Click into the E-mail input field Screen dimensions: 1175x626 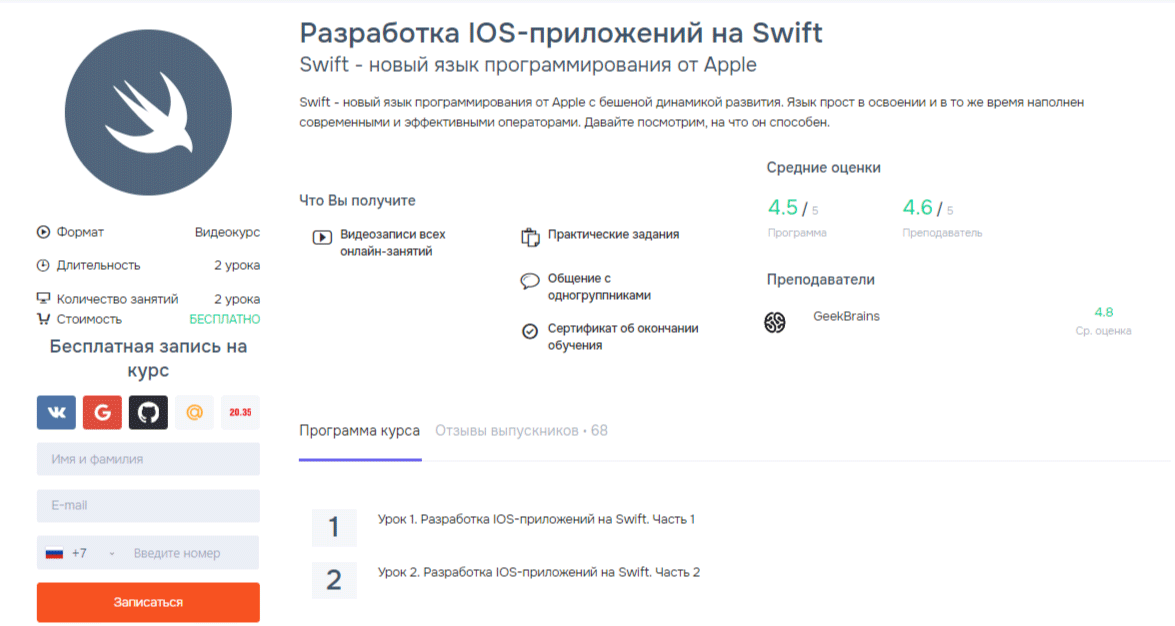[148, 506]
